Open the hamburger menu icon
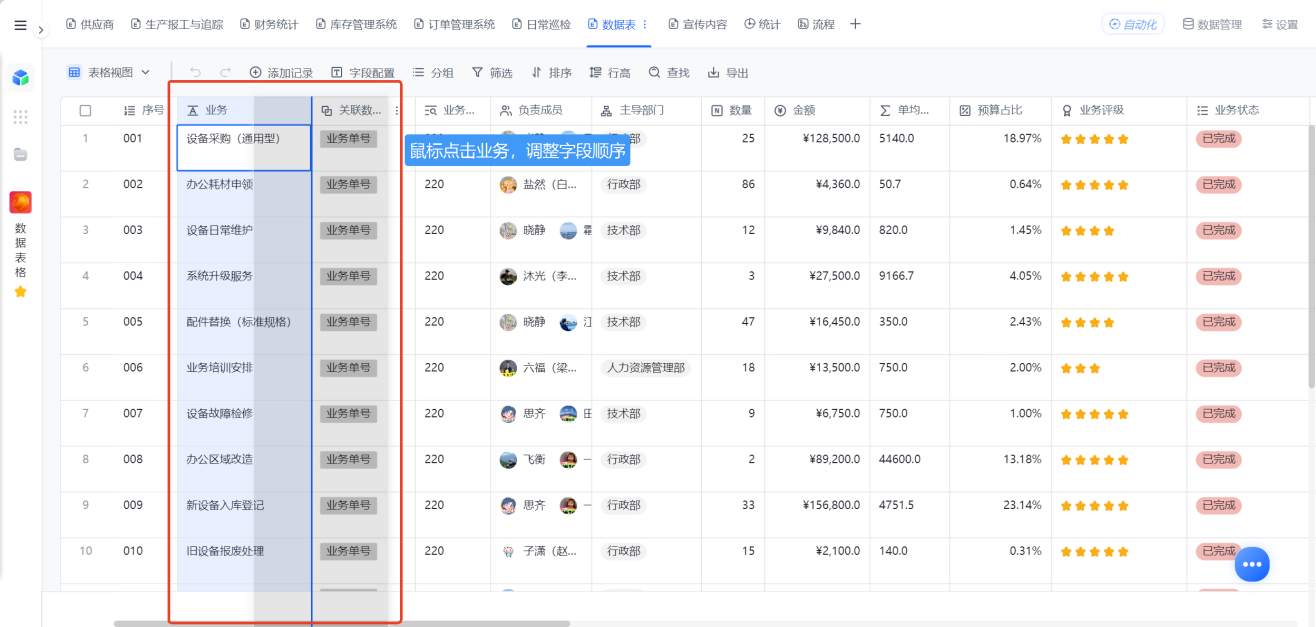The image size is (1316, 627). click(20, 25)
